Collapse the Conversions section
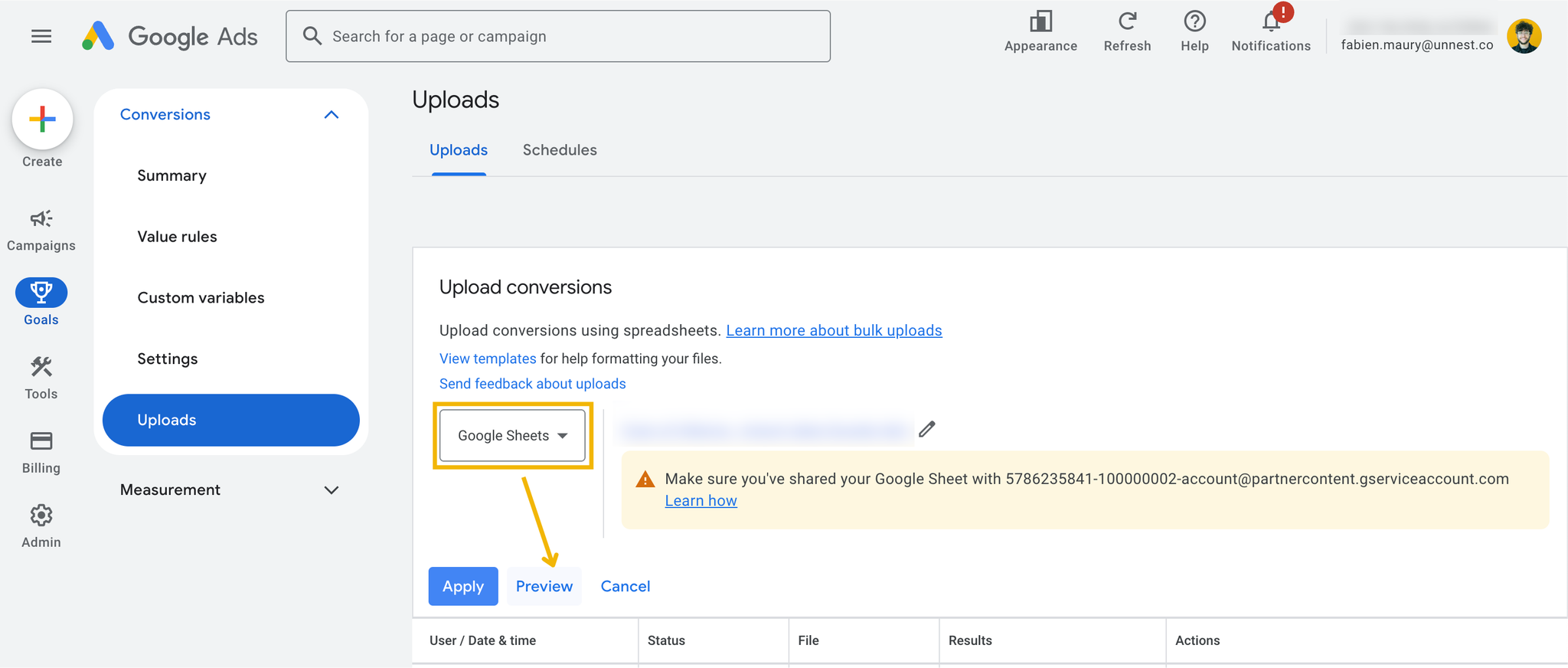This screenshot has height=668, width=1568. [x=331, y=115]
